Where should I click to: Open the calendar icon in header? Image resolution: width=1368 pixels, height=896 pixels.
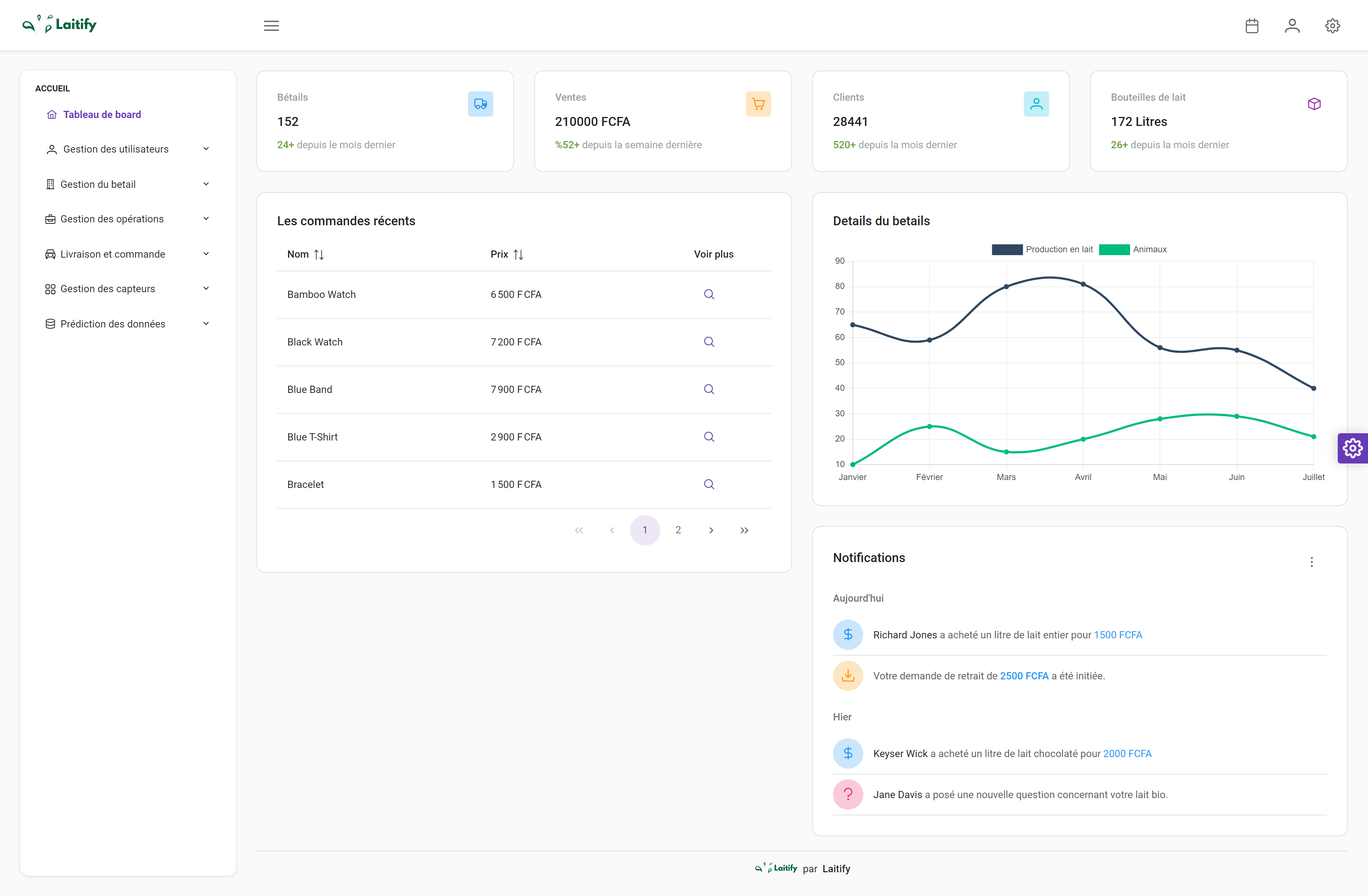[1252, 26]
